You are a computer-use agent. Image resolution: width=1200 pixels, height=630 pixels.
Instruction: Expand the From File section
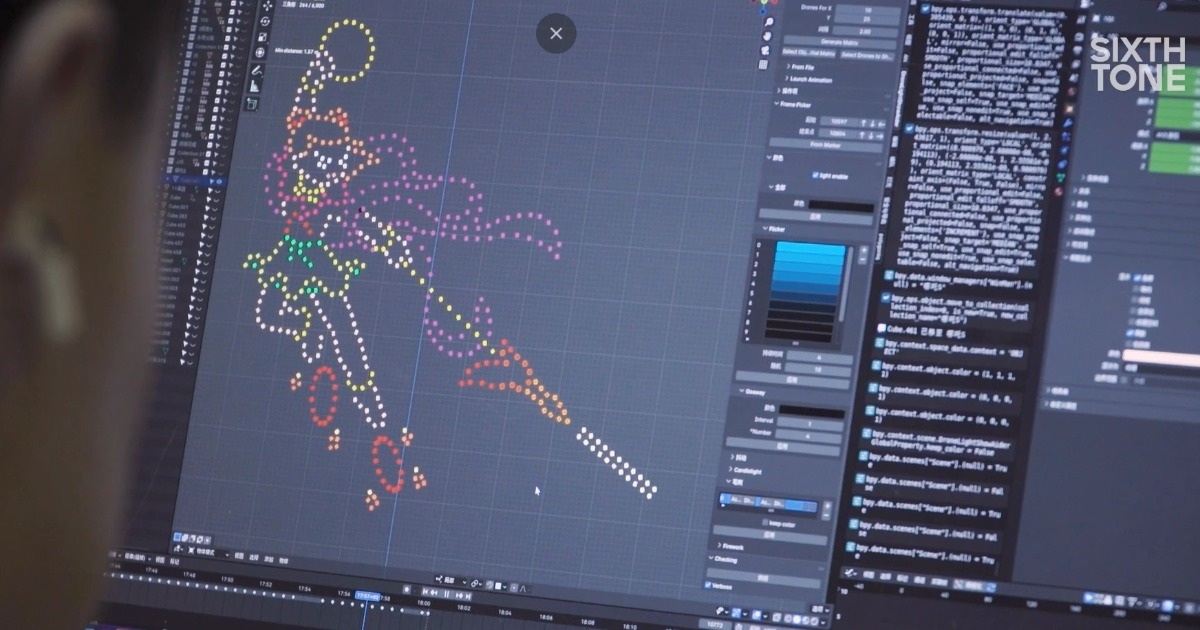coord(801,67)
